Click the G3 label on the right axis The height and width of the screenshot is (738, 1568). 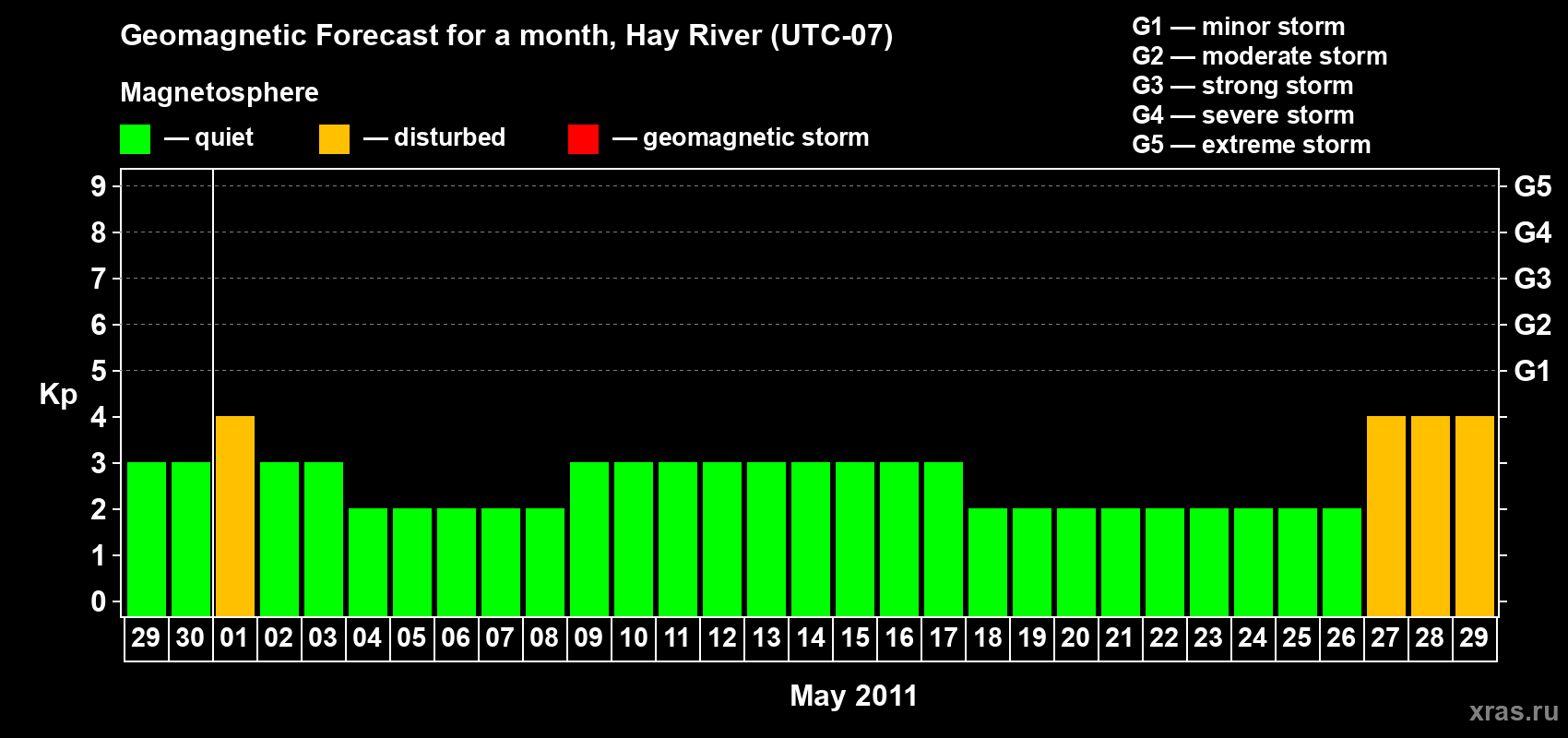(1533, 279)
